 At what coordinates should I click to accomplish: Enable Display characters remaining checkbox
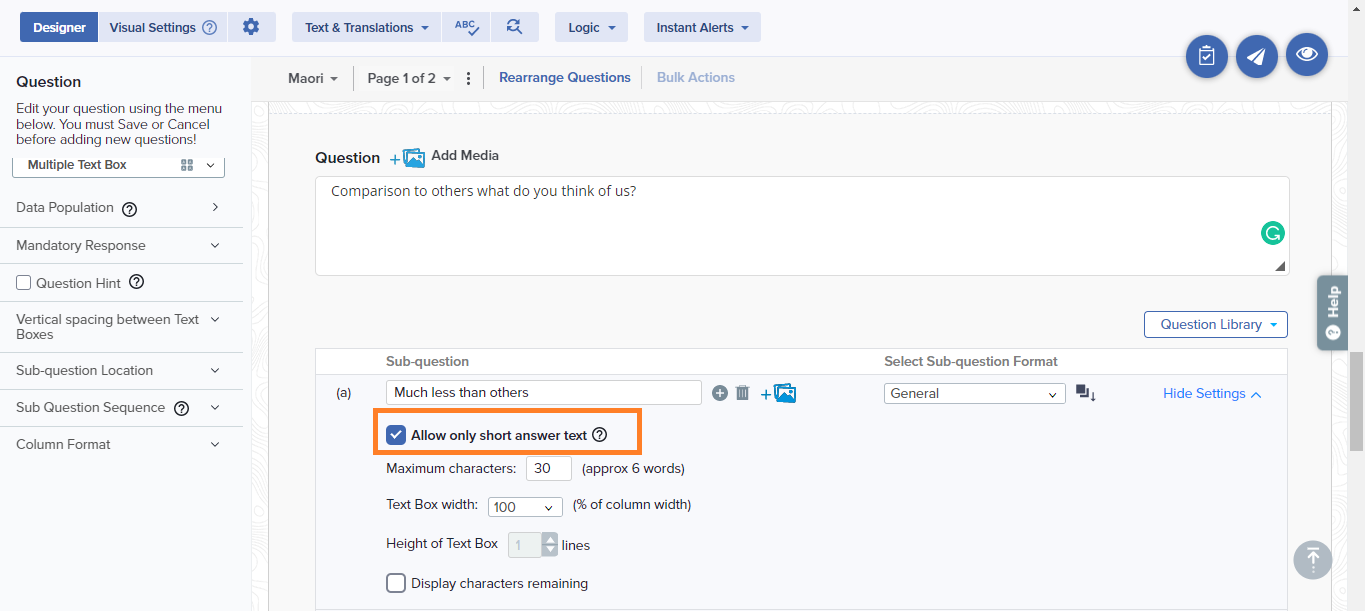tap(396, 583)
